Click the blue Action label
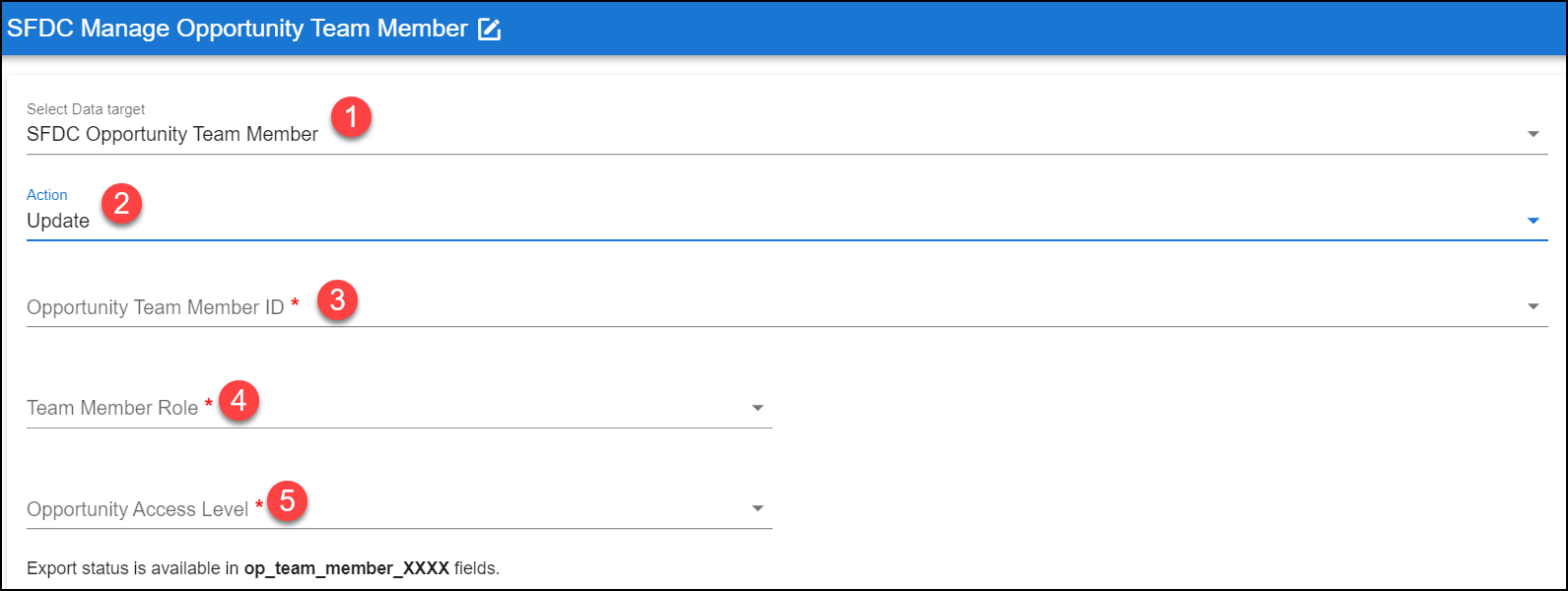The width and height of the screenshot is (1568, 591). pos(47,195)
